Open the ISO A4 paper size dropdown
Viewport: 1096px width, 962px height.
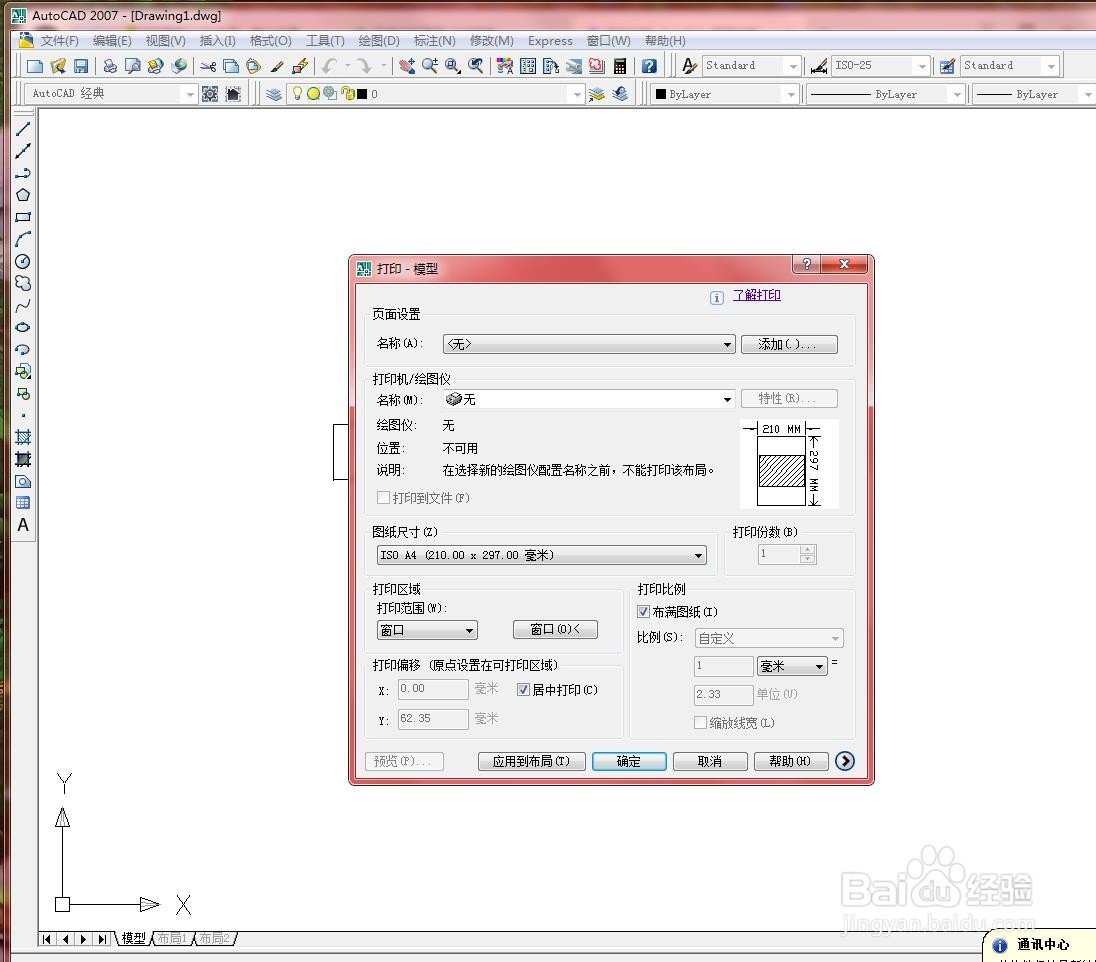coord(542,555)
